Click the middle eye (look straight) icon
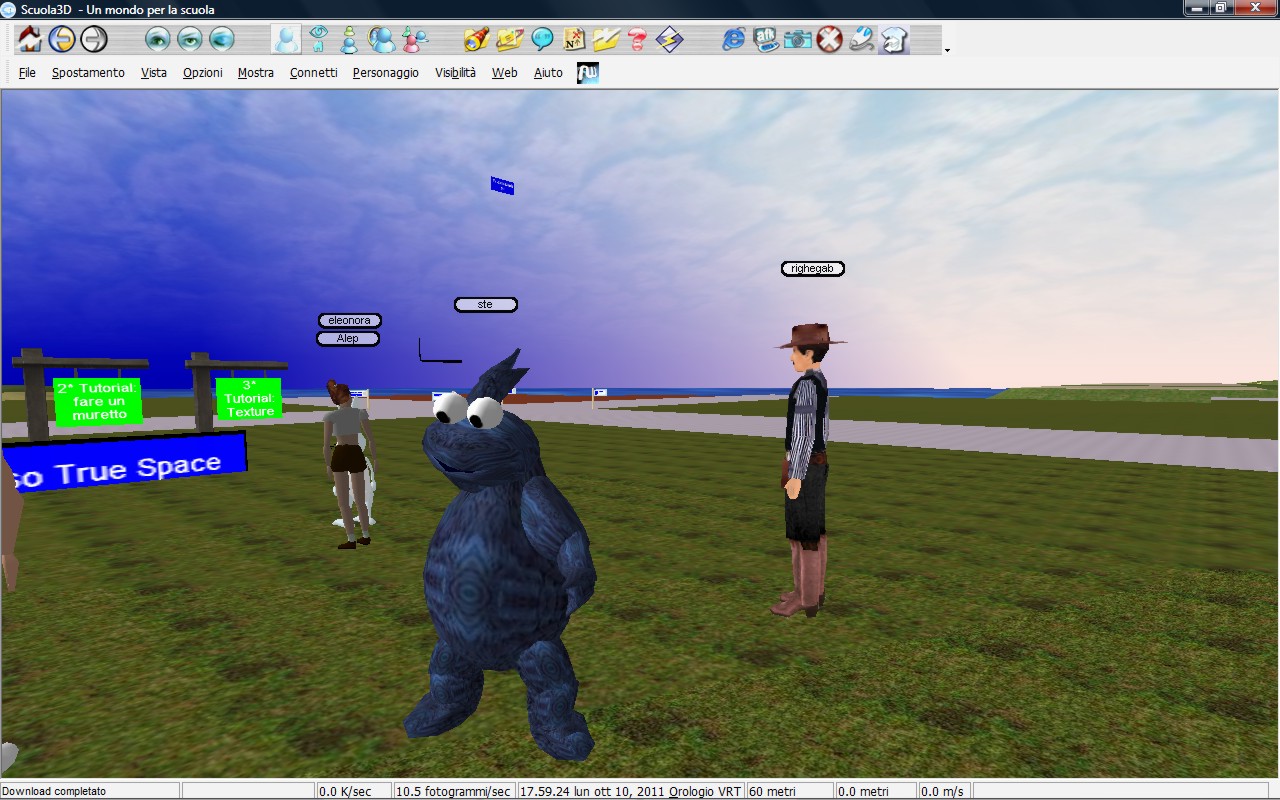Screen dimensions: 1280x800 point(190,39)
